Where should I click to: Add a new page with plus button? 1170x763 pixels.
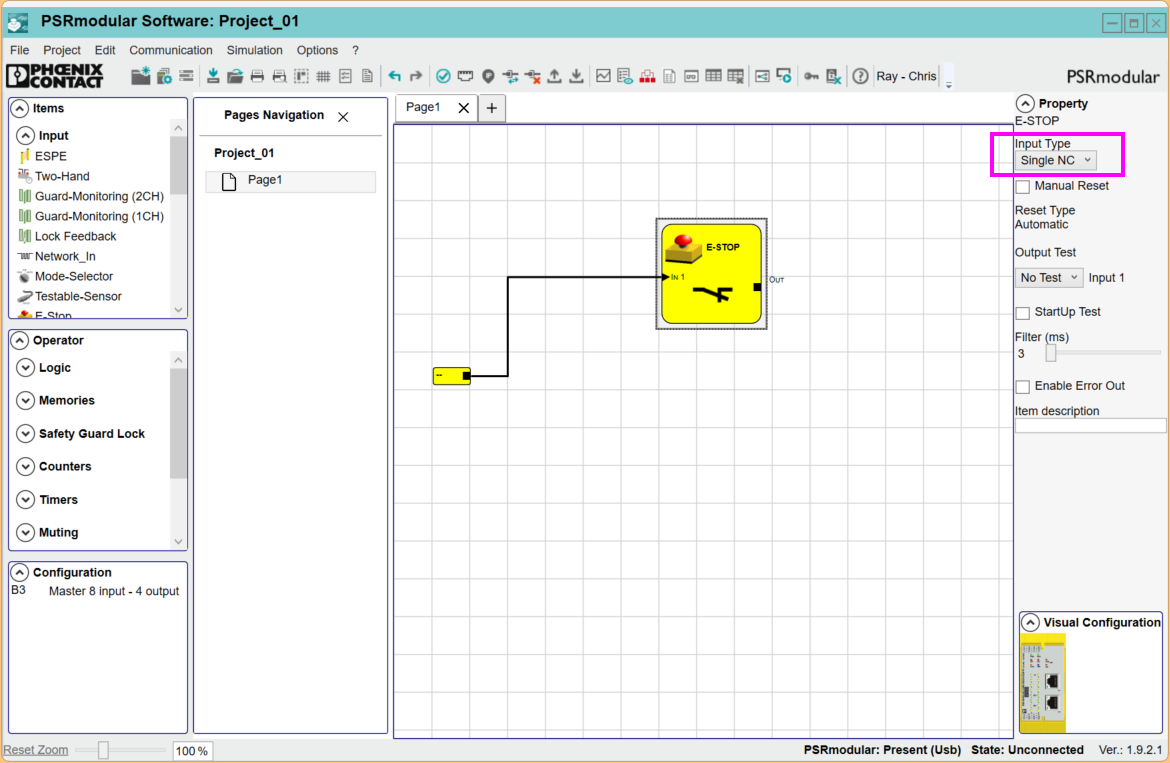point(492,108)
